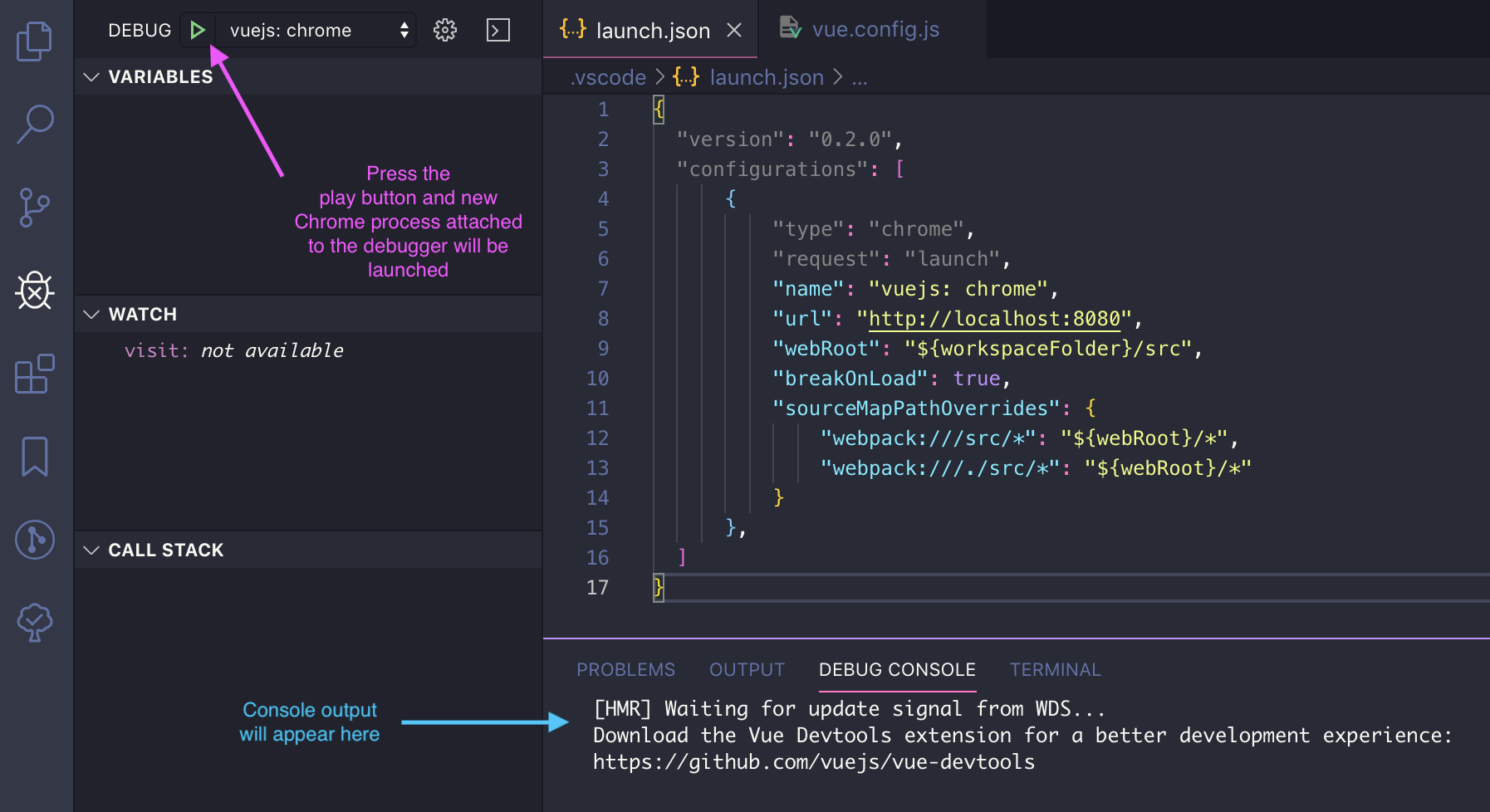The width and height of the screenshot is (1490, 812).
Task: Close the launch.json tab
Action: point(734,31)
